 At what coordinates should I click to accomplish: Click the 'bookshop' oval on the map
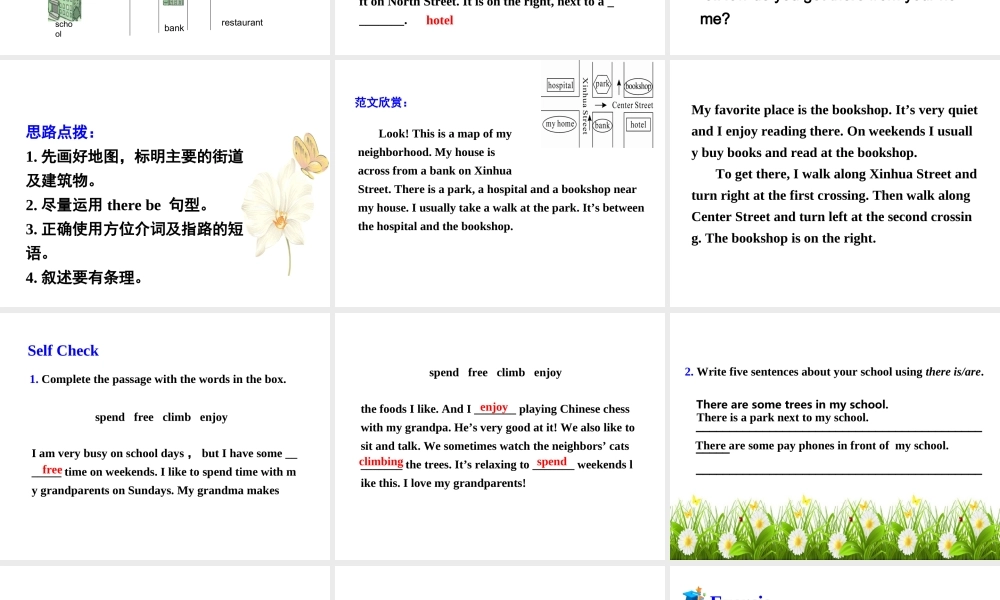coord(638,85)
